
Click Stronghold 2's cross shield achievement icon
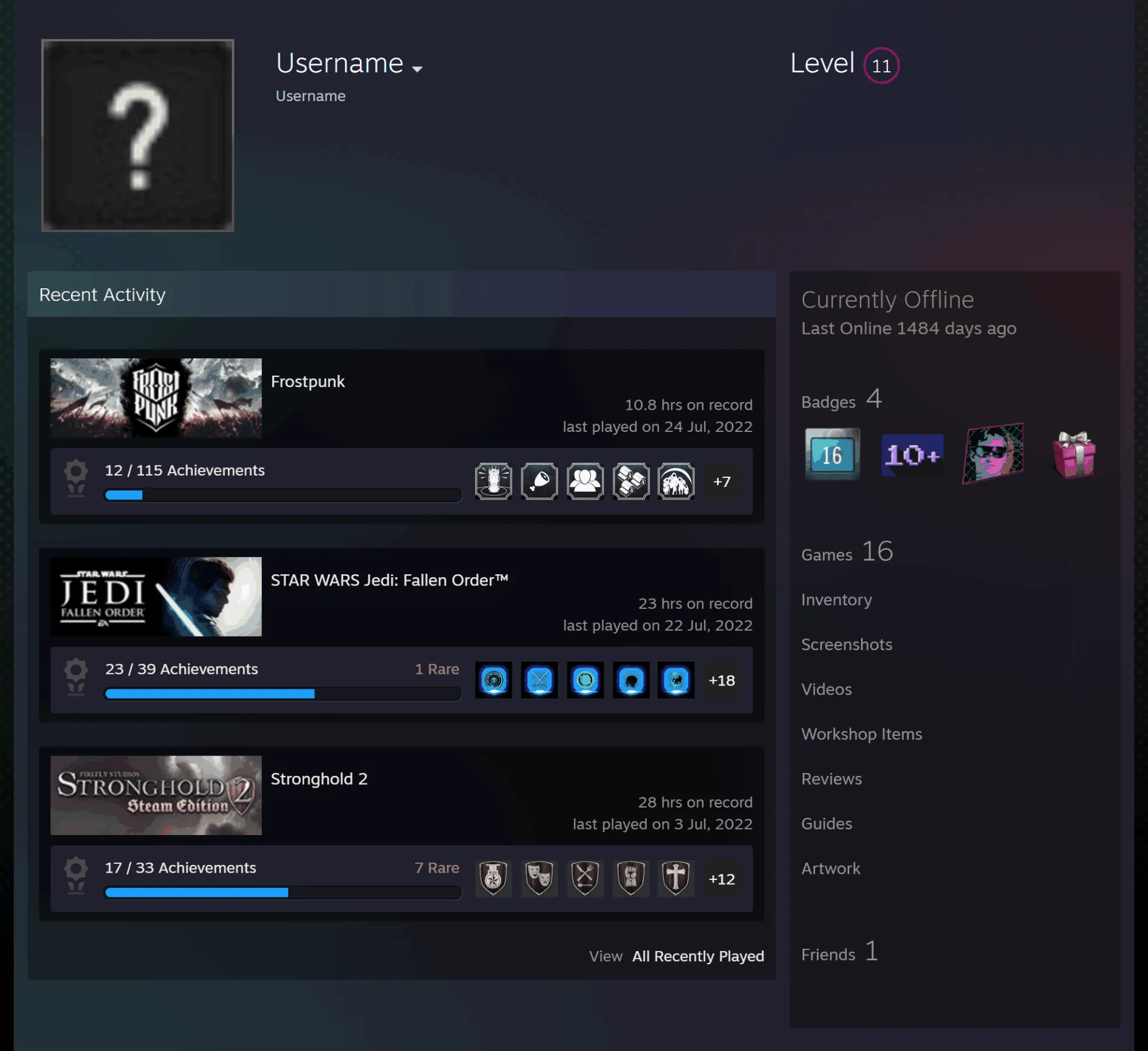tap(676, 878)
